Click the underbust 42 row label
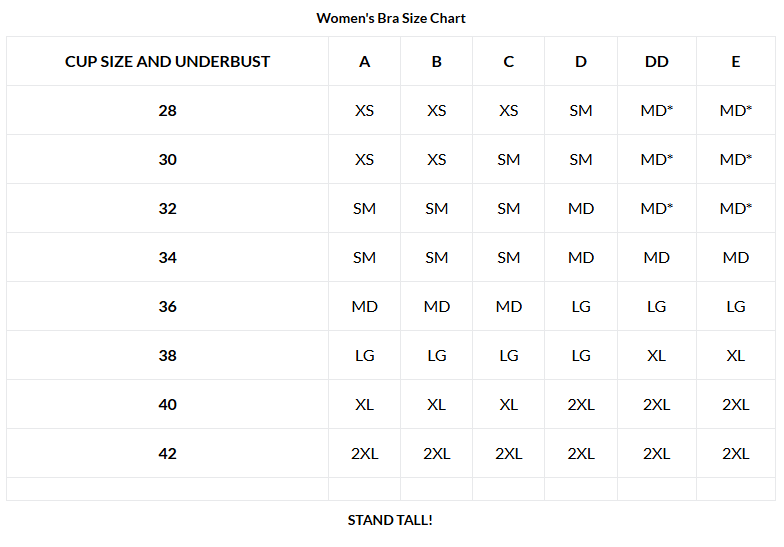The height and width of the screenshot is (547, 784). point(168,453)
